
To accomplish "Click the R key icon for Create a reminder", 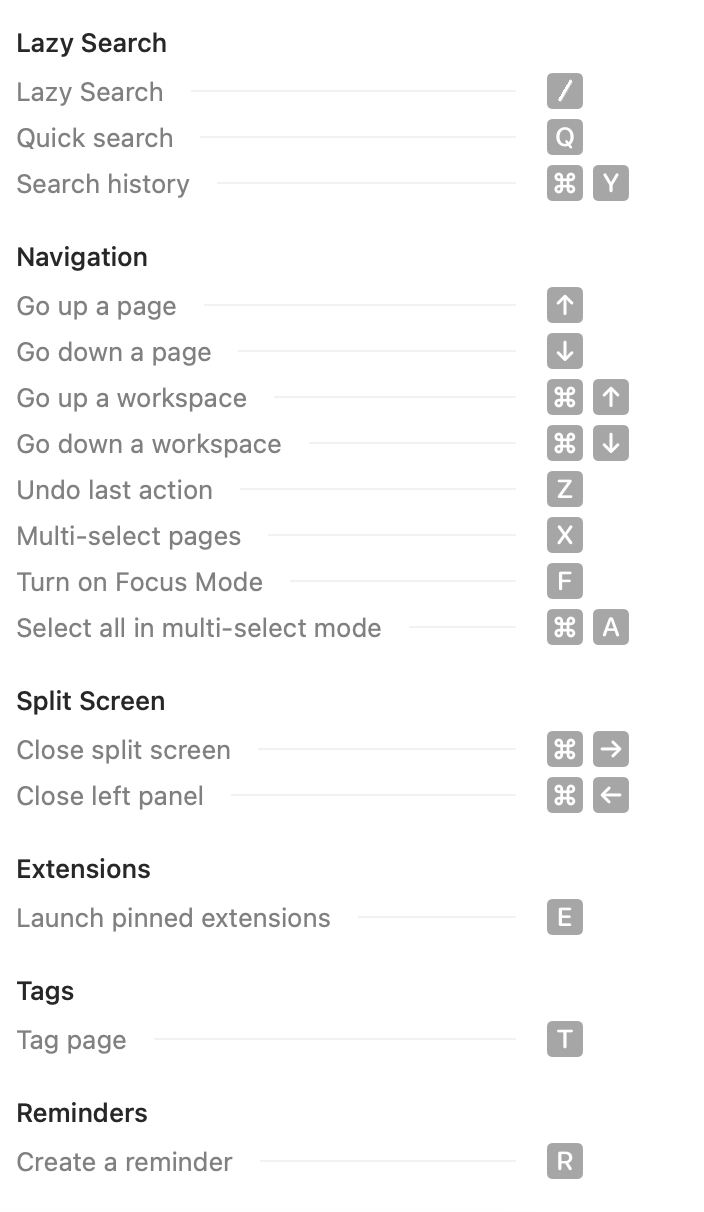I will (x=565, y=1162).
